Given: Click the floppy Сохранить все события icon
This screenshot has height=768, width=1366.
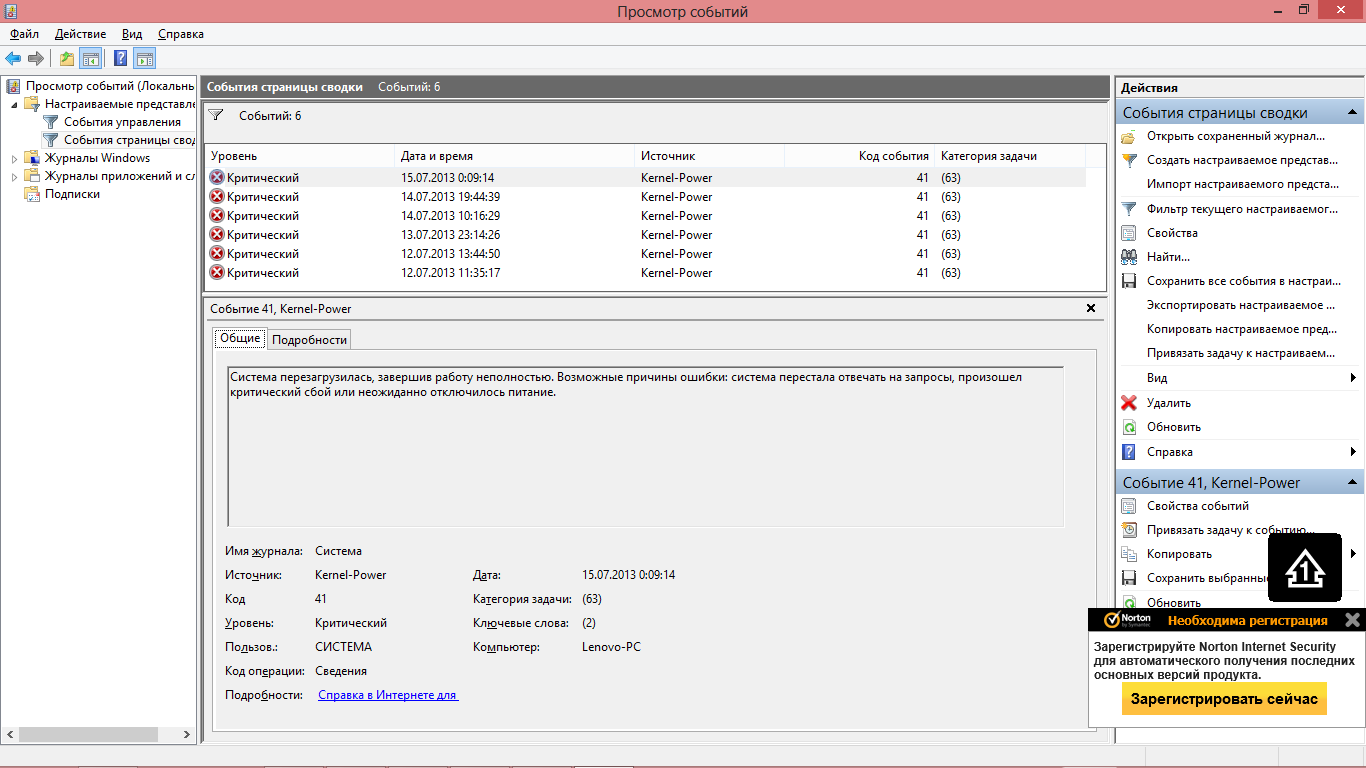Looking at the screenshot, I should point(1129,281).
